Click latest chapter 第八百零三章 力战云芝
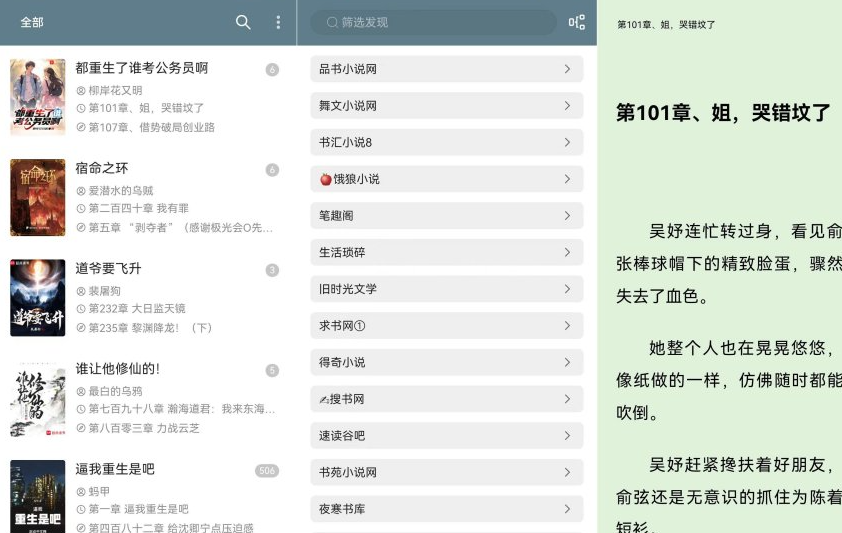Image resolution: width=842 pixels, height=533 pixels. click(x=144, y=428)
